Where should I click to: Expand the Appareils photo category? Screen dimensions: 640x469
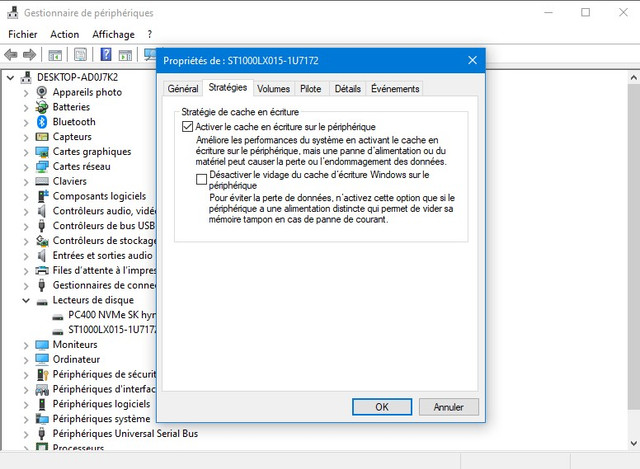(x=26, y=93)
